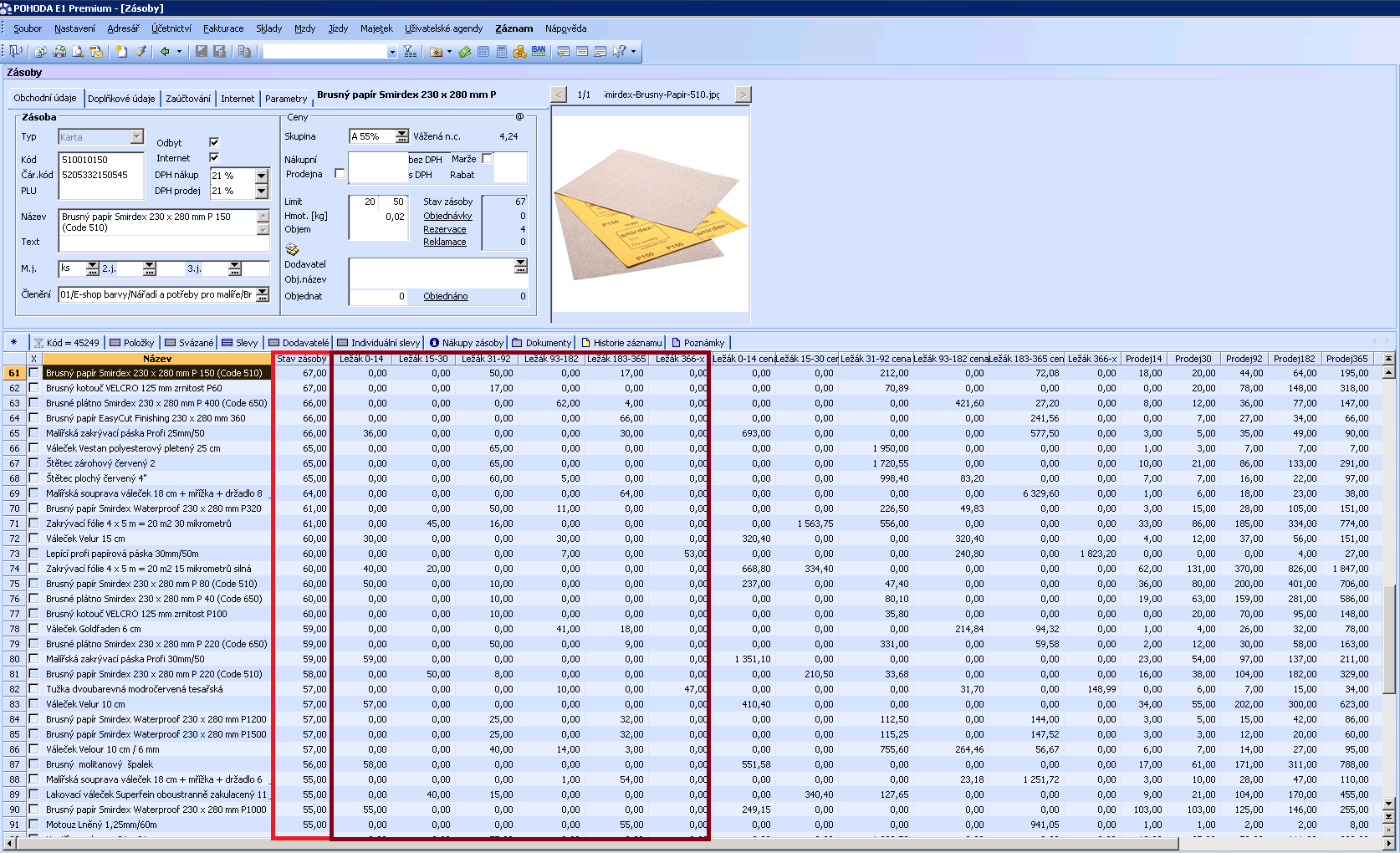Open the DPH prodej 21 % dropdown
This screenshot has height=853, width=1400.
point(262,192)
